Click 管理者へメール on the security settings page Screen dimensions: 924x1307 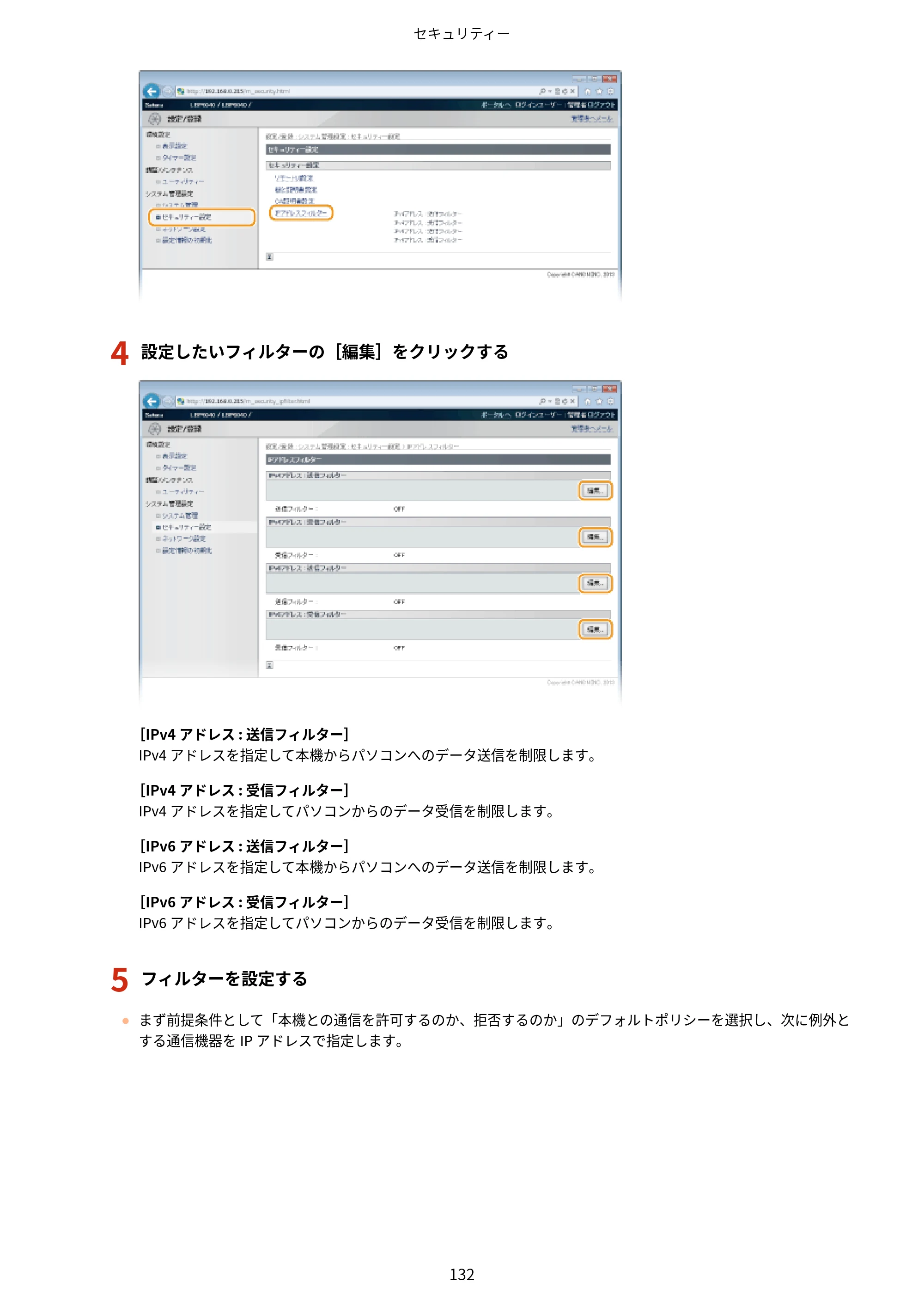[592, 118]
